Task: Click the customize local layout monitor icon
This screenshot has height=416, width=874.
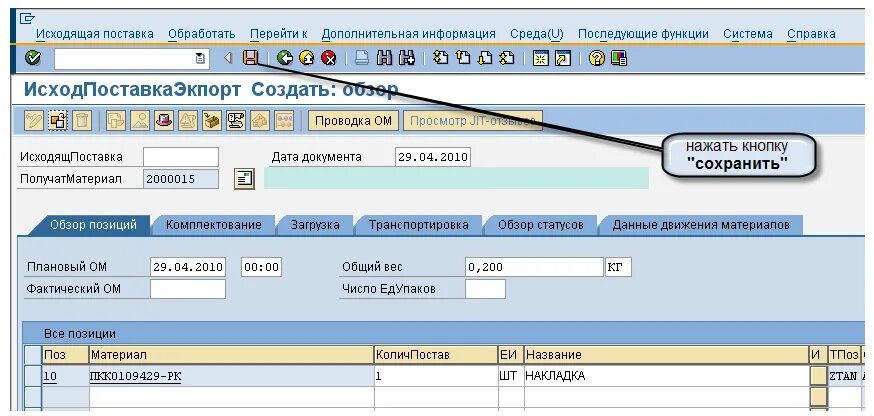Action: pyautogui.click(x=619, y=58)
